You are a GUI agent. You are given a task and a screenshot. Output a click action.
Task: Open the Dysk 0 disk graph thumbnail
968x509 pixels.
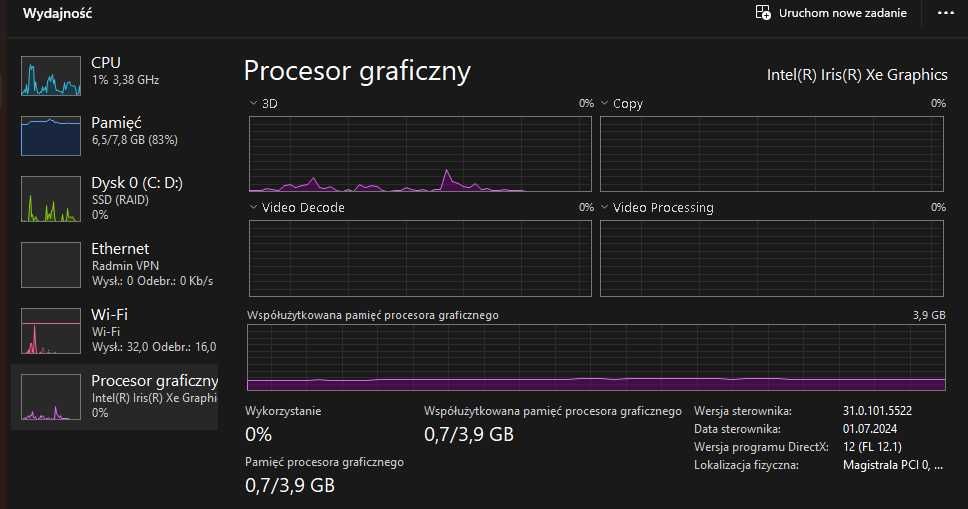(50, 198)
